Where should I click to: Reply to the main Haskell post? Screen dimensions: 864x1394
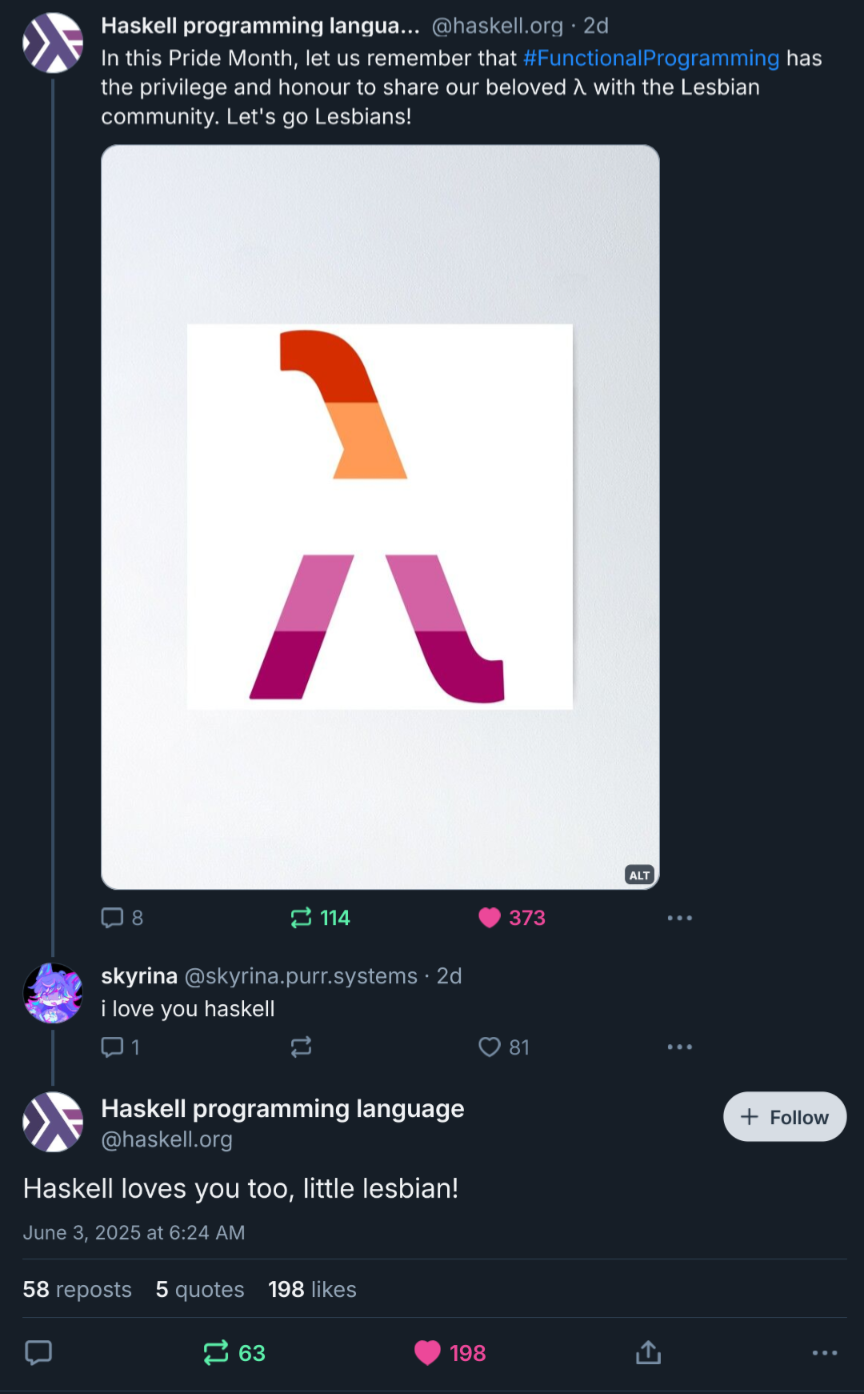38,1353
